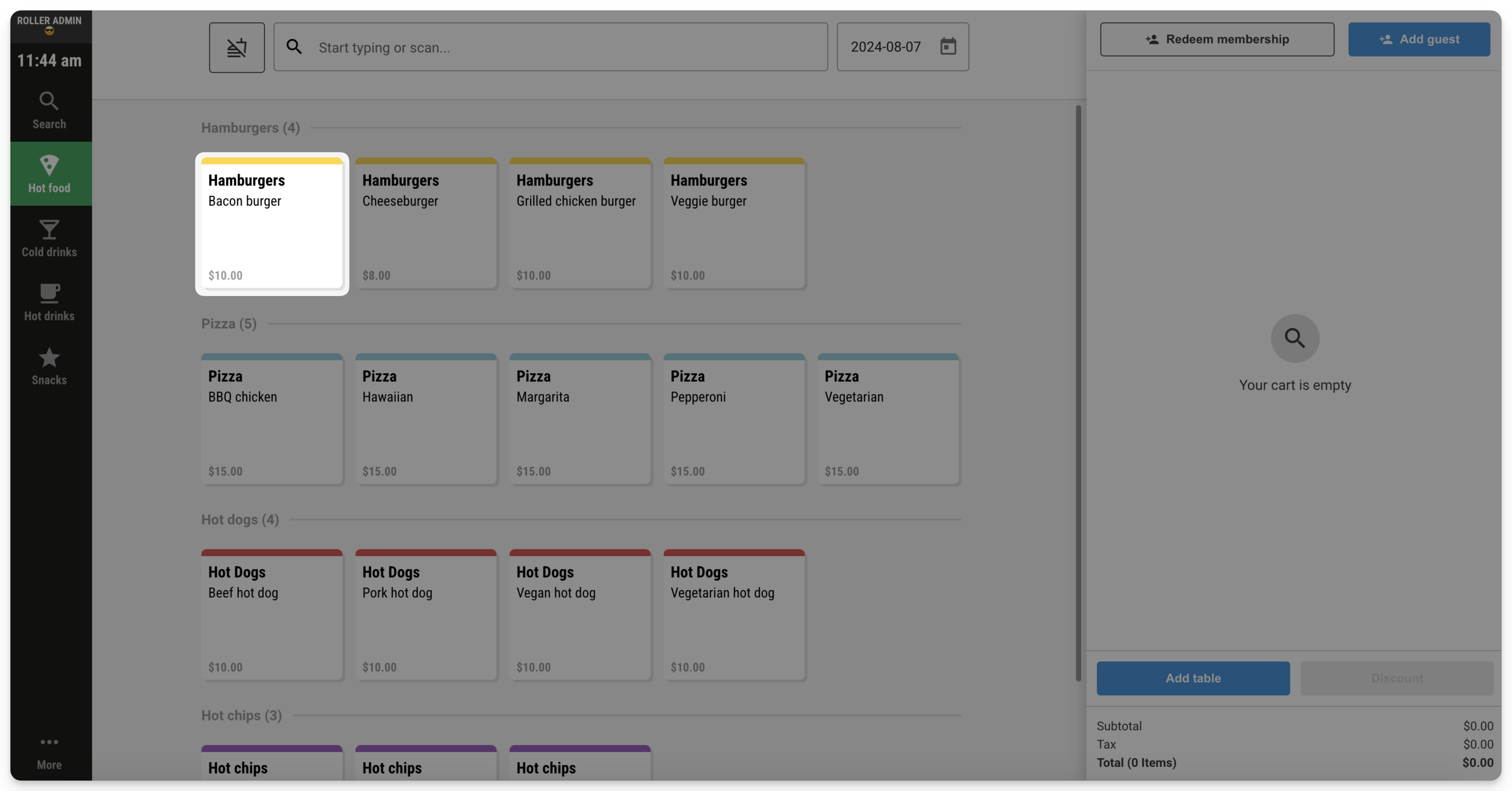Screen dimensions: 1512x791
Task: Click the Hot chips (3) section heading
Action: [x=241, y=715]
